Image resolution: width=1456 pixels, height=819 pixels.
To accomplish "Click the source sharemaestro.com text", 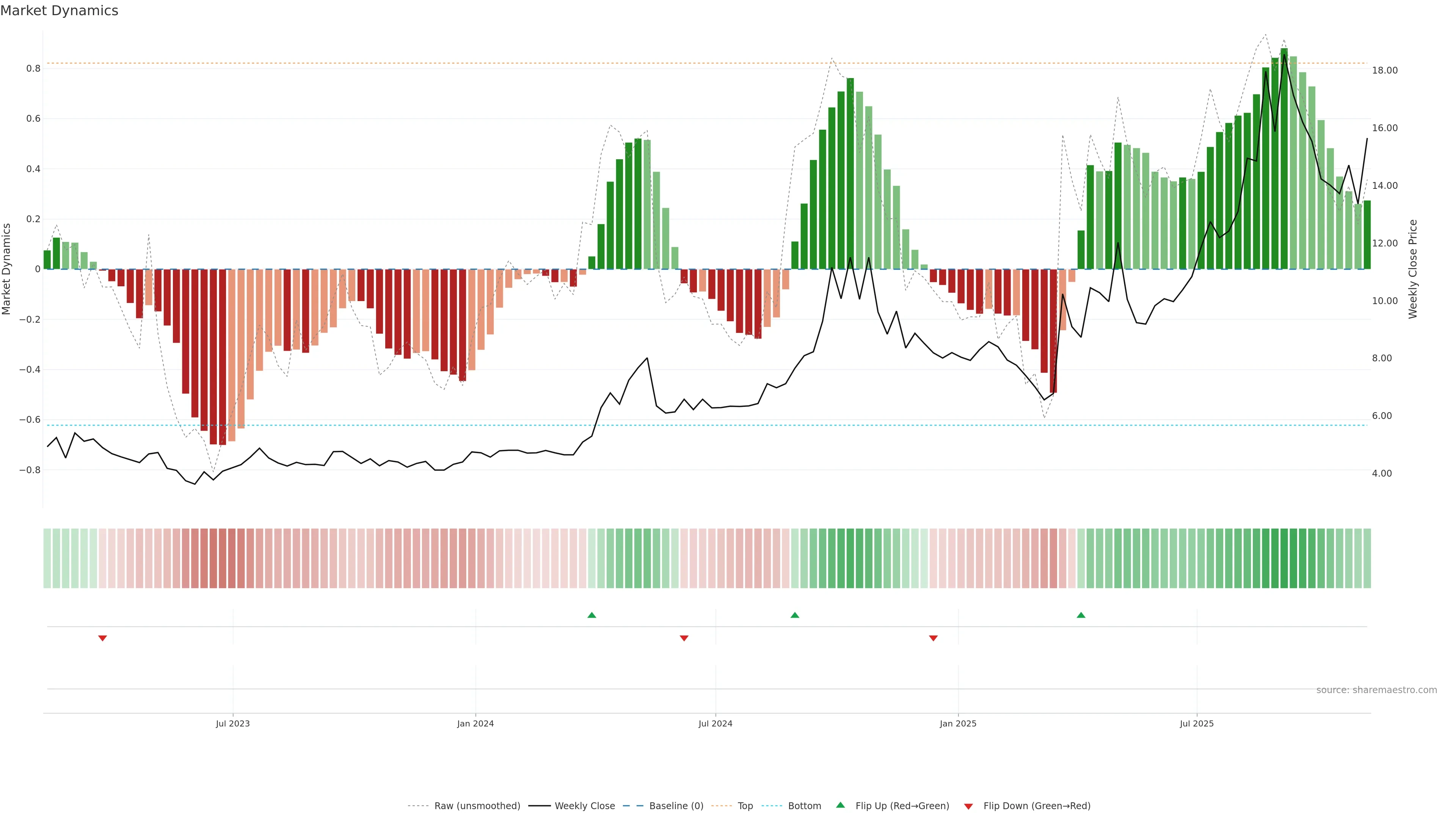I will (x=1376, y=690).
